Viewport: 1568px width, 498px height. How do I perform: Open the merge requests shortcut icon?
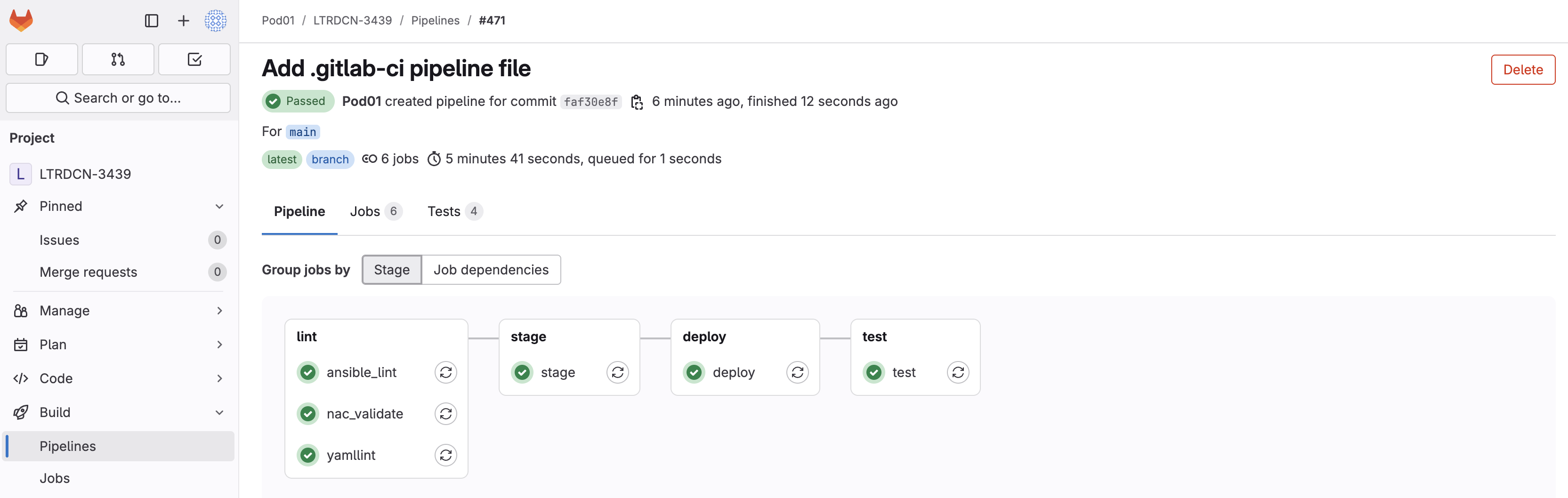point(118,59)
